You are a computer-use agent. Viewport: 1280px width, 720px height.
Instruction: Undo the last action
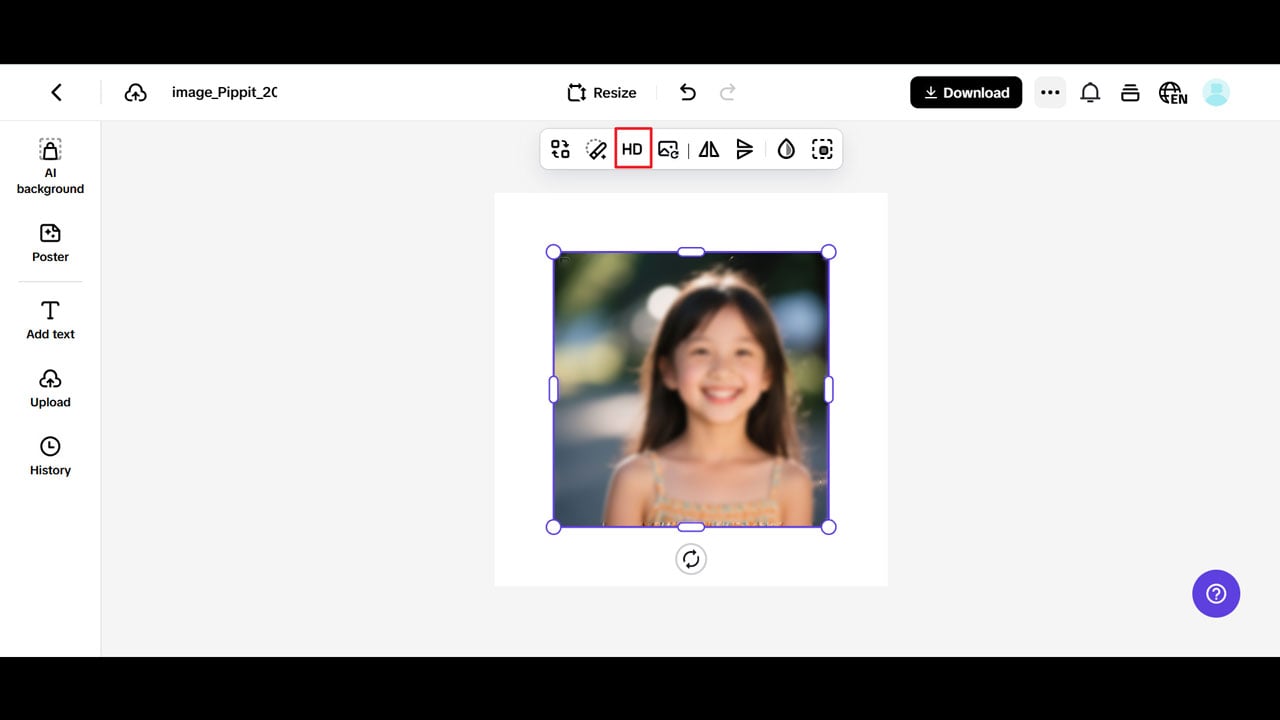coord(687,92)
